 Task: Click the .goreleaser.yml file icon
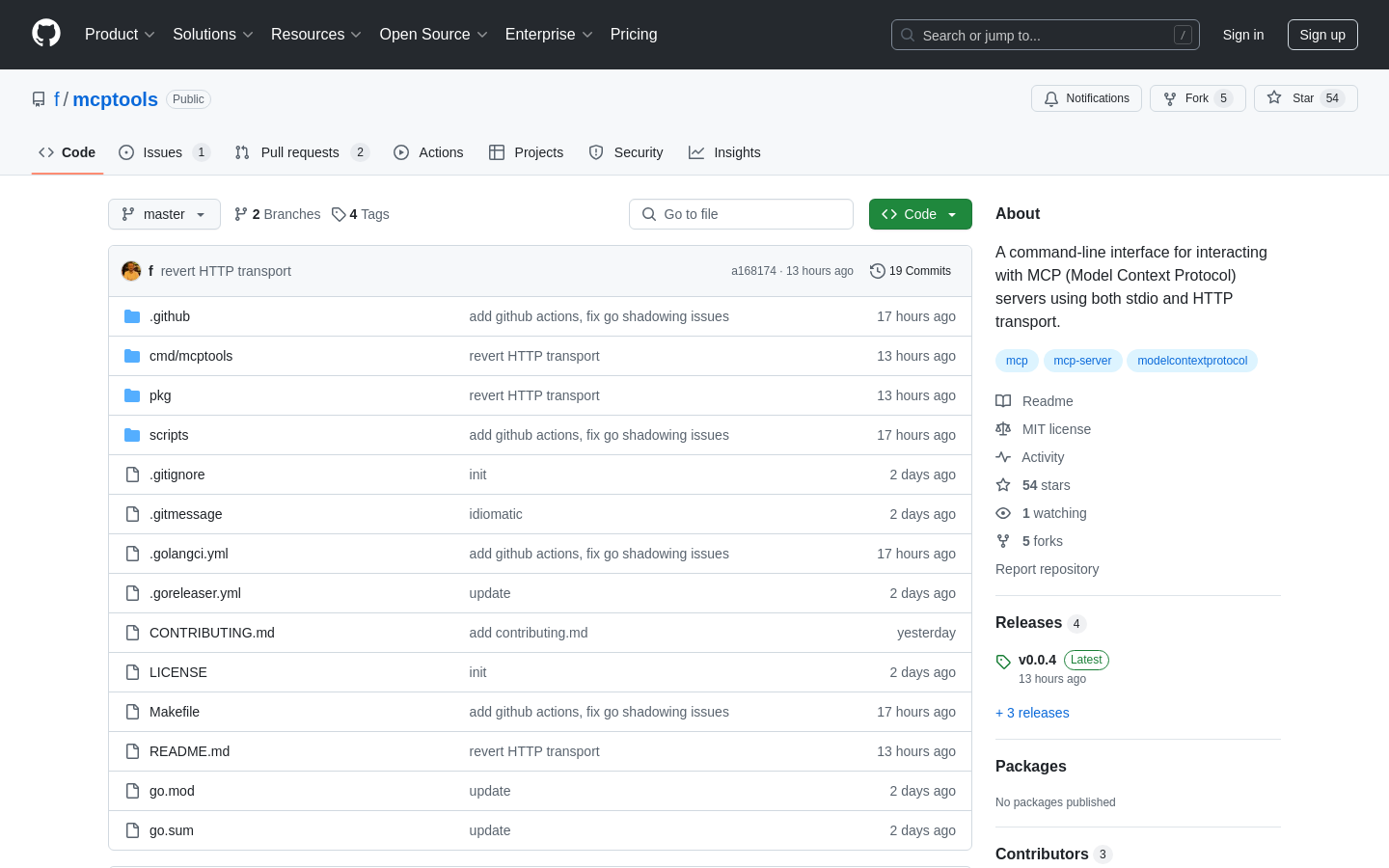pyautogui.click(x=132, y=593)
